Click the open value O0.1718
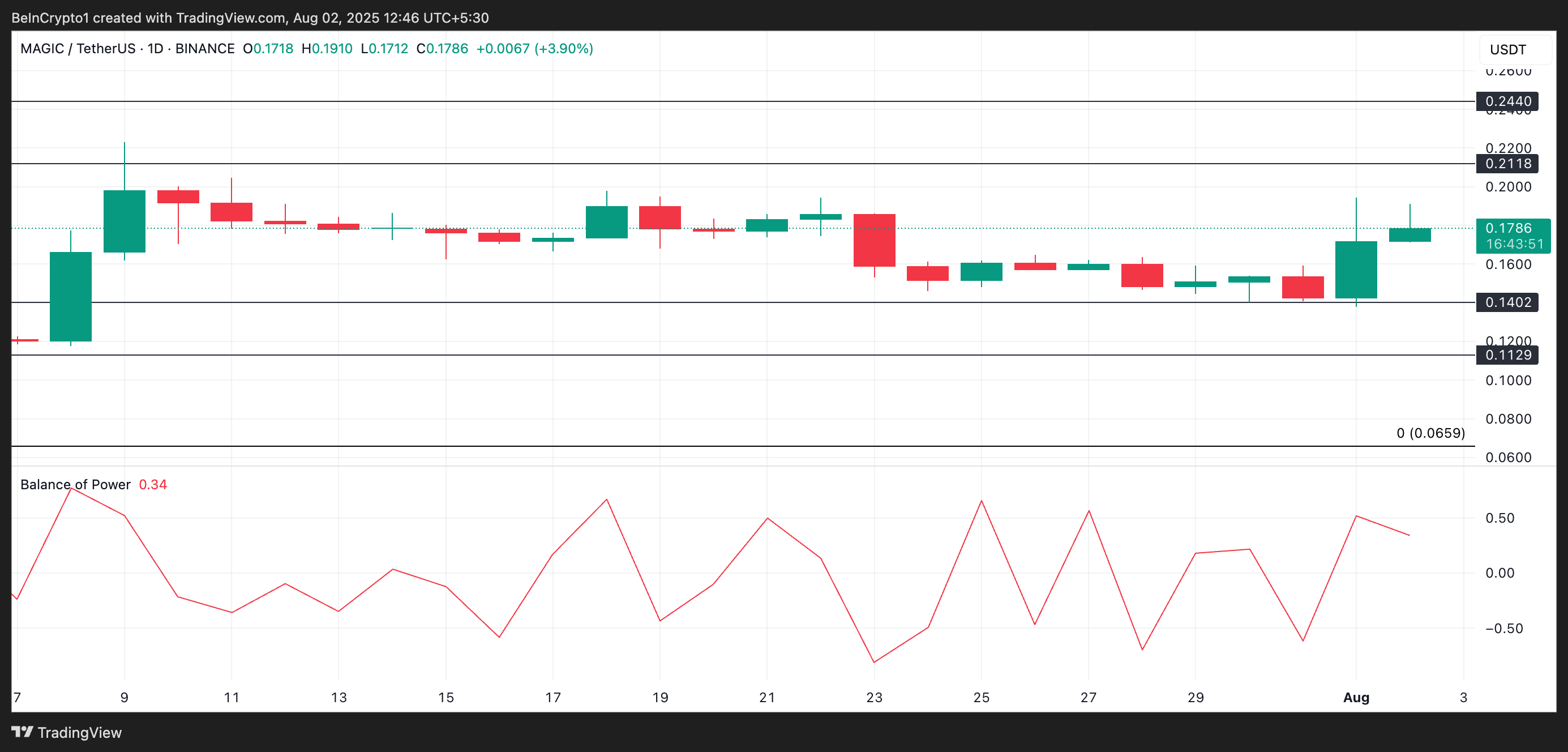The width and height of the screenshot is (1568, 752). point(268,49)
